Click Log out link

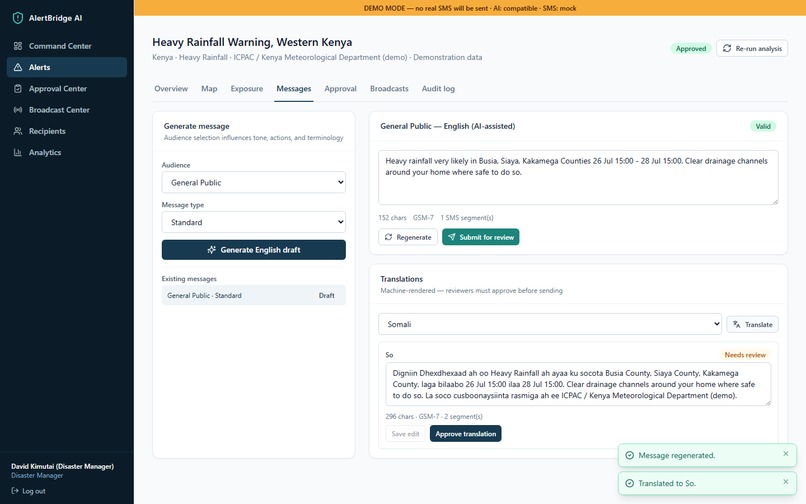[29, 491]
